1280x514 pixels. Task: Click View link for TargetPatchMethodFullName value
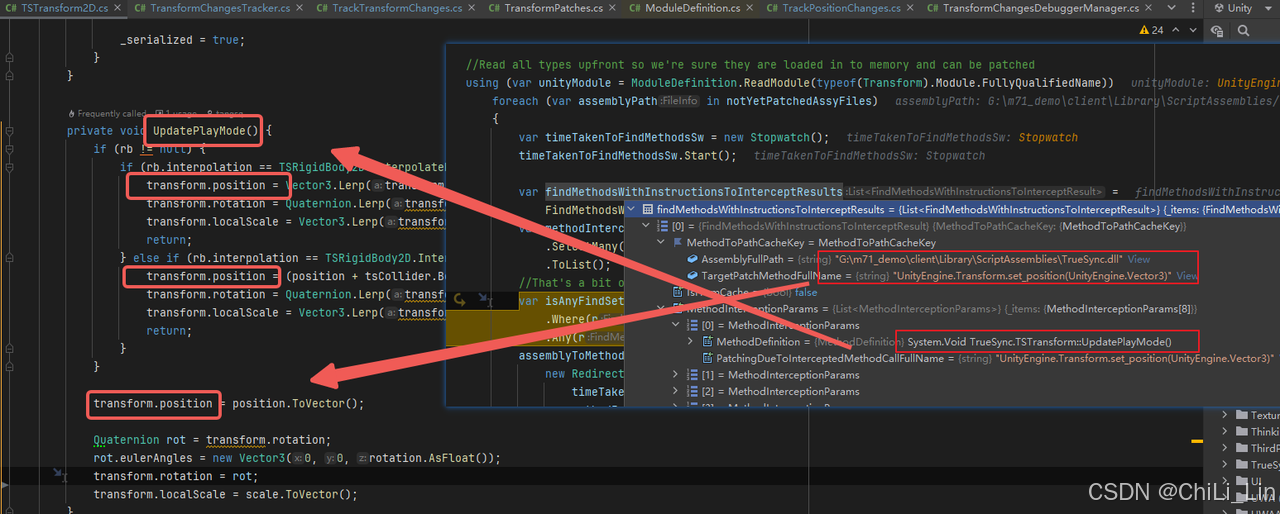[1186, 276]
